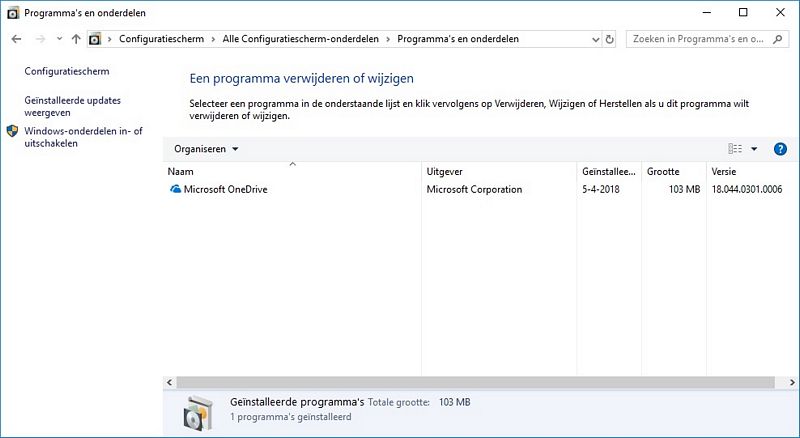800x438 pixels.
Task: Expand the view options dropdown arrow
Action: click(x=754, y=149)
